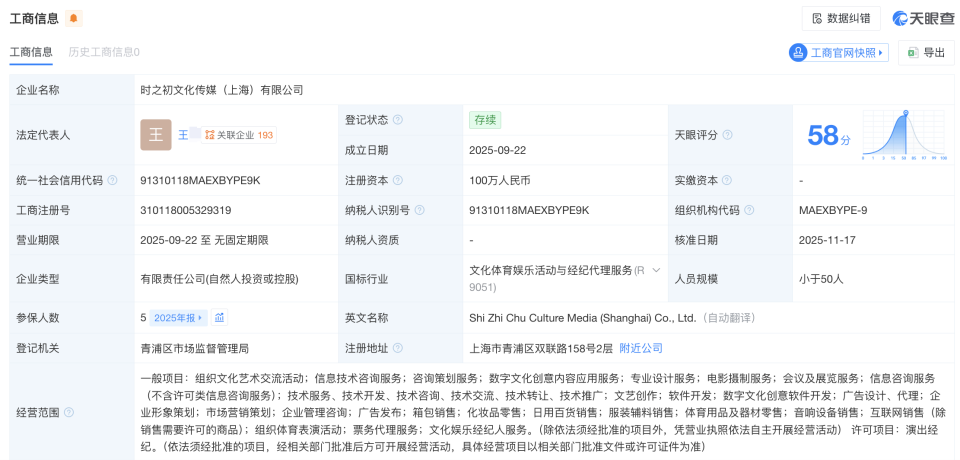Click the insured-count trend chart icon

(220, 318)
